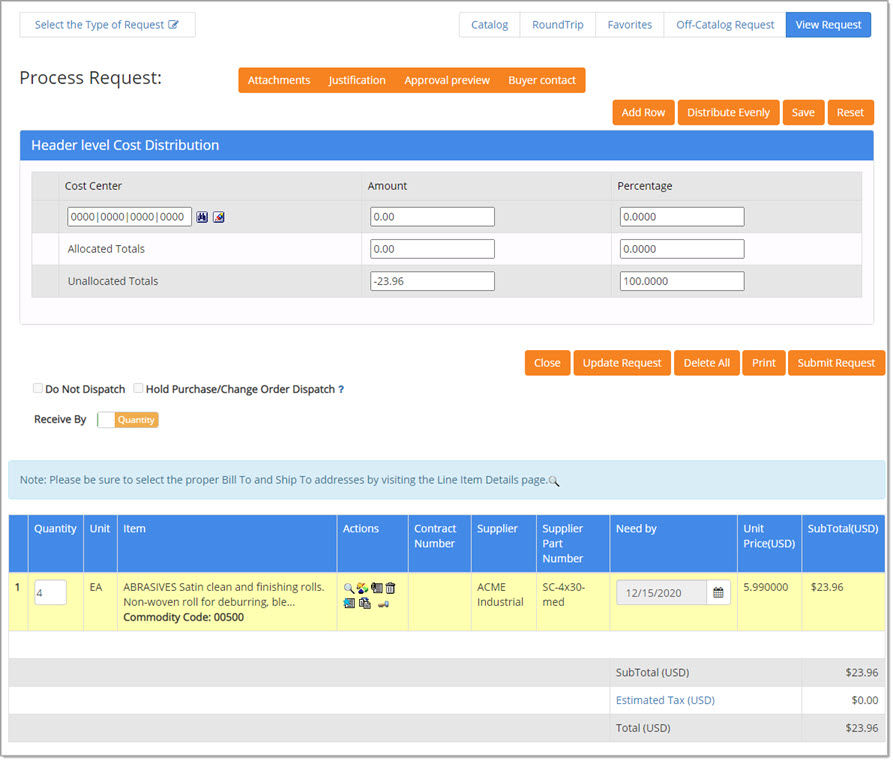Enable Hold Purchase/Change Order Dispatch checkbox

point(138,388)
